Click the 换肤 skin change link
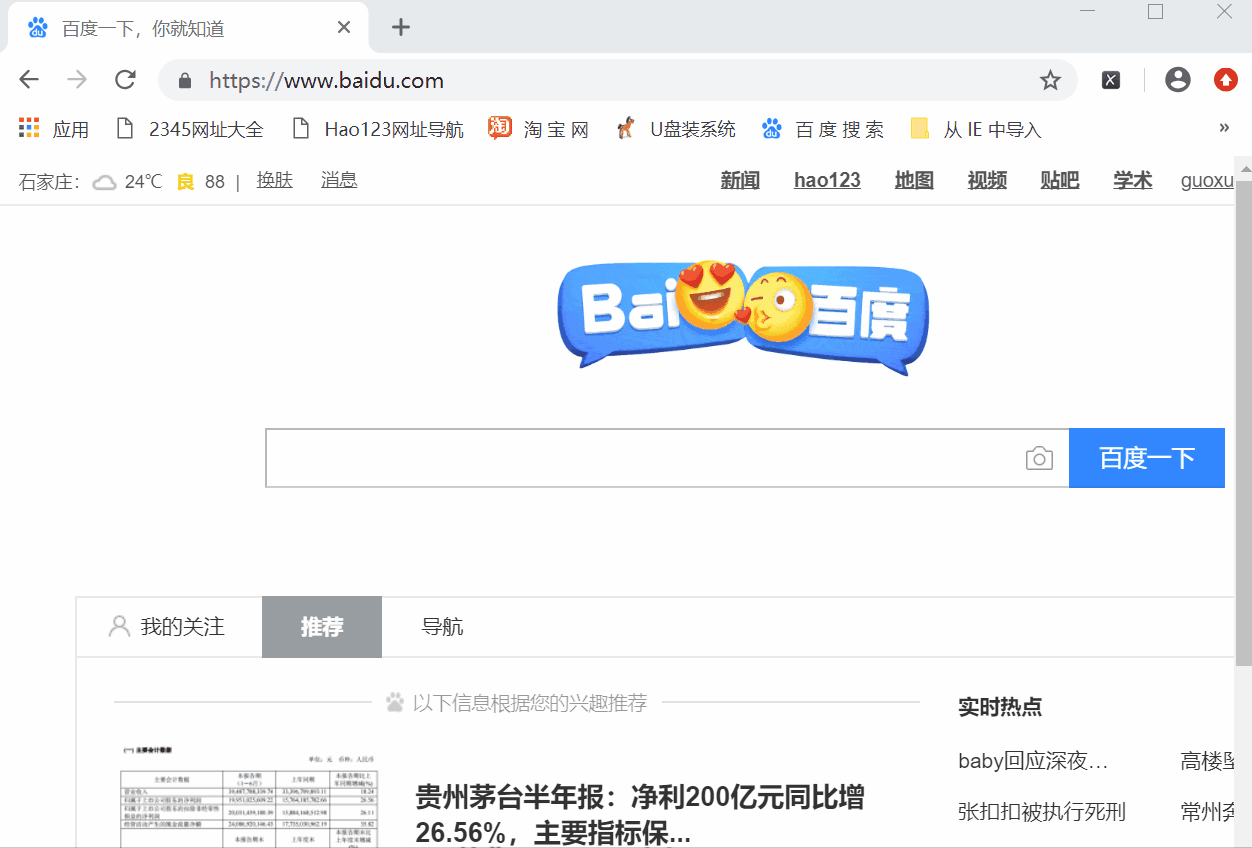1252x848 pixels. (x=274, y=180)
